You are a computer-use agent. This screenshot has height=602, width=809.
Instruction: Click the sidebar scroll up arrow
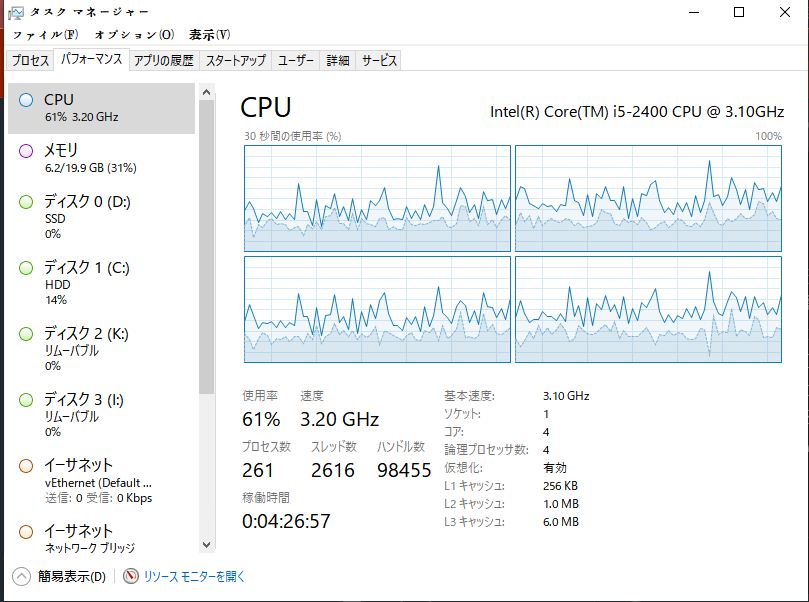[206, 92]
